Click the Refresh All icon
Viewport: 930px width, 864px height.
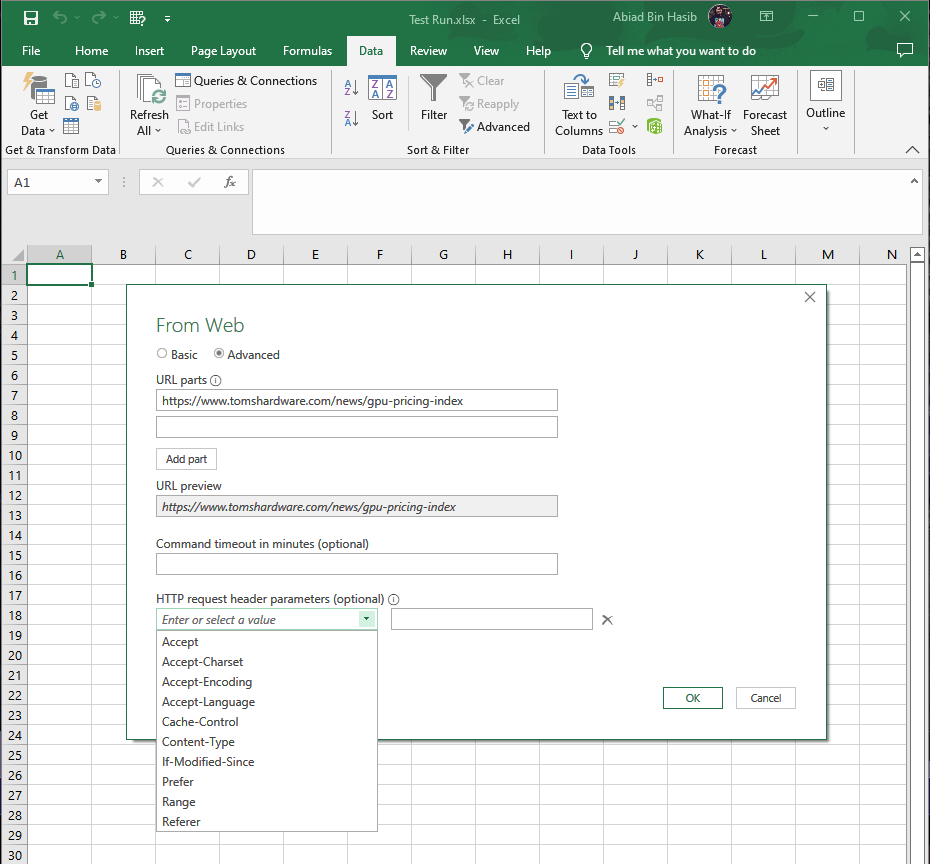[149, 89]
